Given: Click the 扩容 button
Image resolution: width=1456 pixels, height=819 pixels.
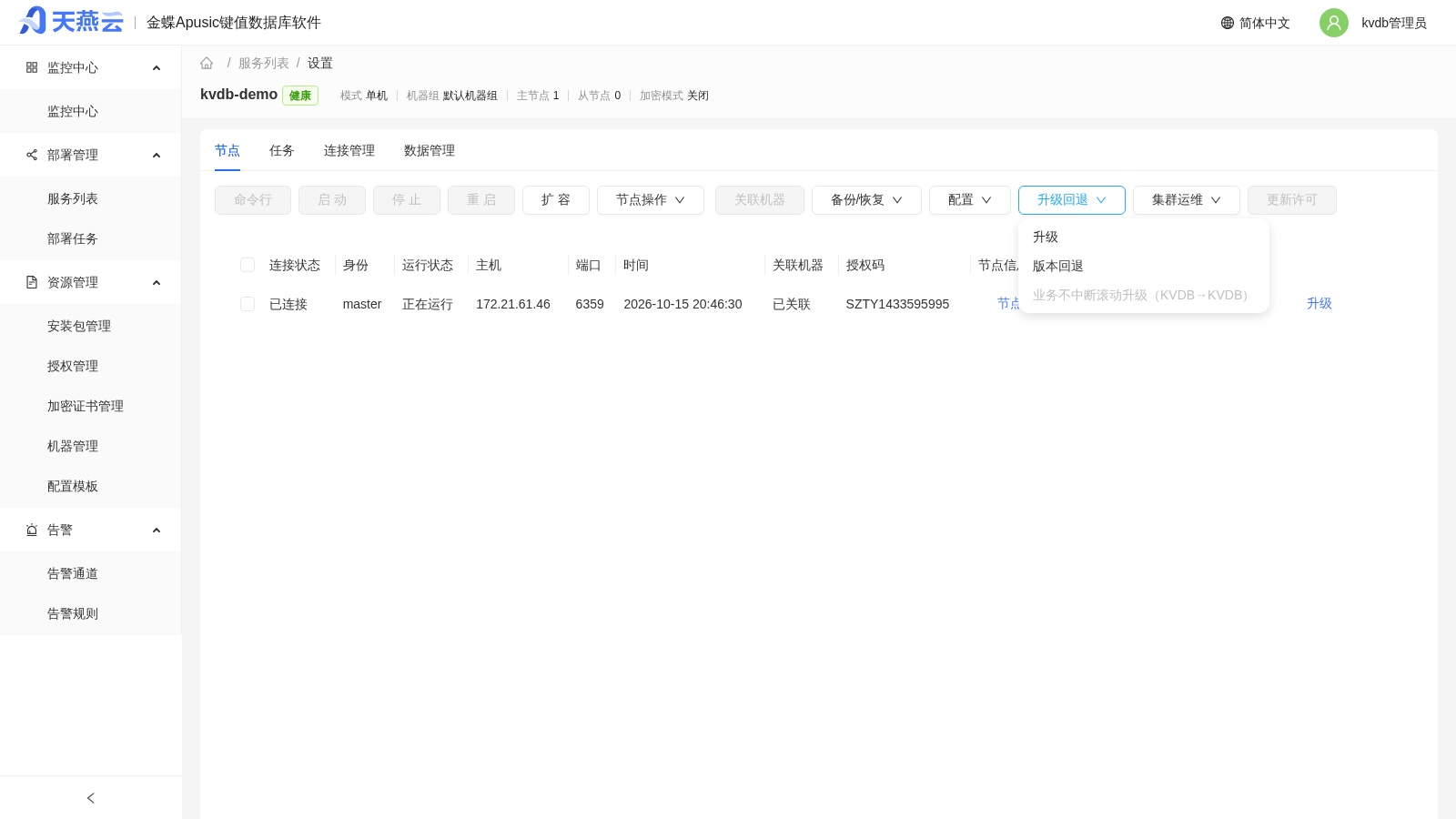Looking at the screenshot, I should 556,200.
